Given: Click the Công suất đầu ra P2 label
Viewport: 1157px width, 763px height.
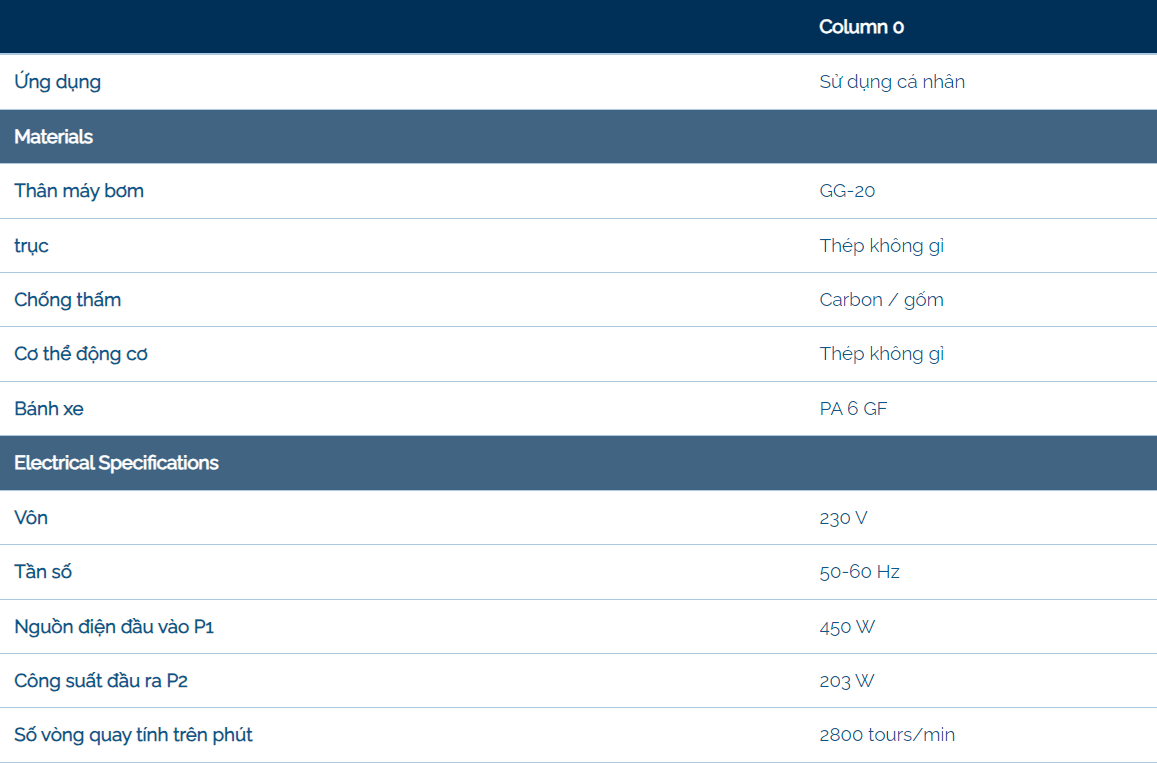Looking at the screenshot, I should (101, 681).
